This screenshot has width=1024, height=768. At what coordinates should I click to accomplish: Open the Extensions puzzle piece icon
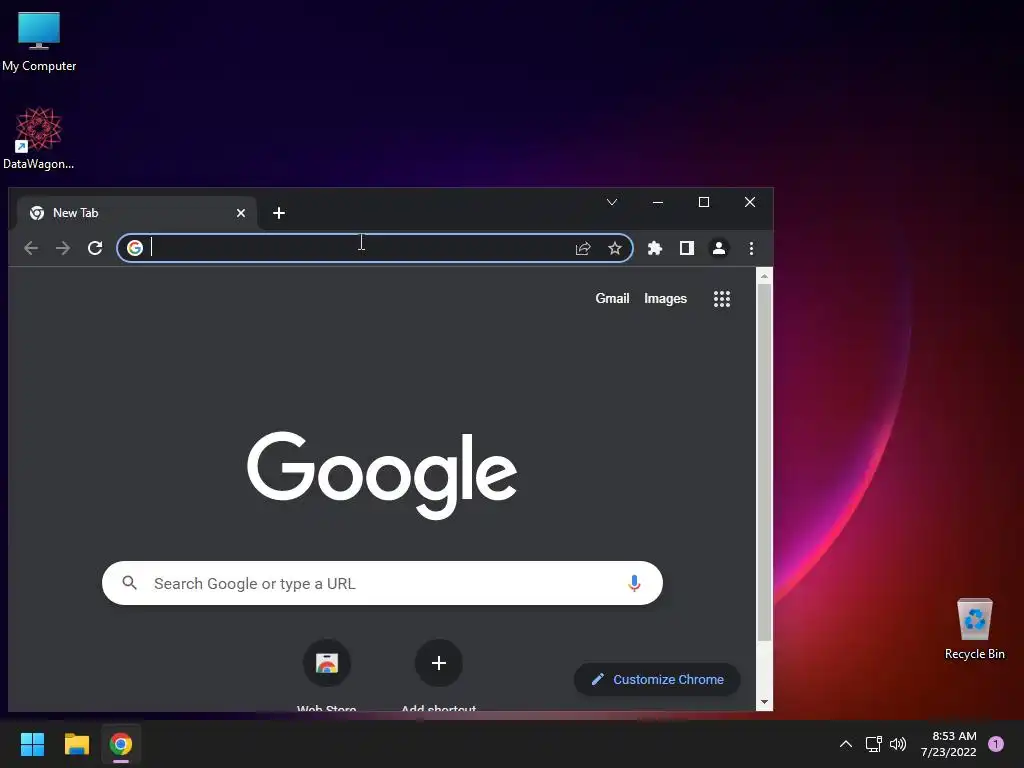click(x=654, y=248)
